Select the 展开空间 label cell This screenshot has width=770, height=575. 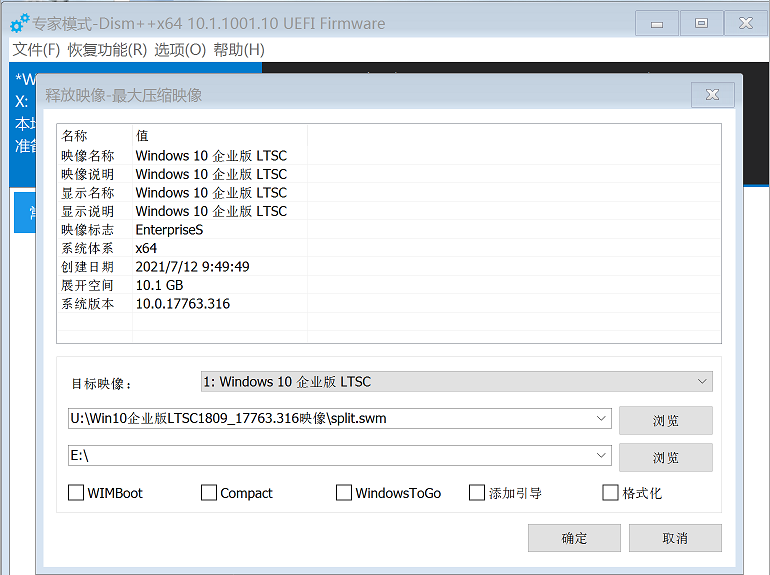pos(87,285)
